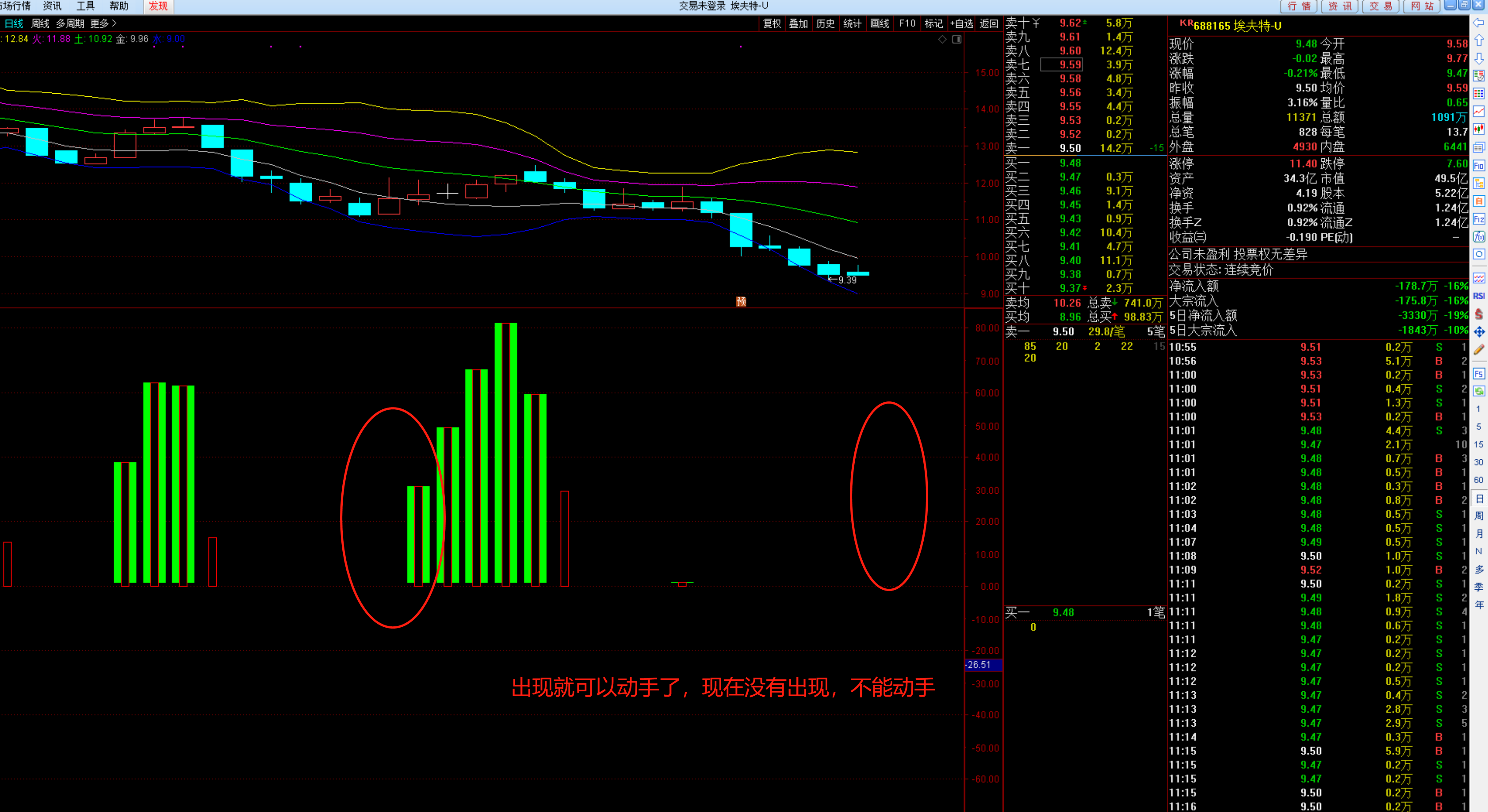Open the candlestick chart icon in sidebar

tap(1479, 130)
